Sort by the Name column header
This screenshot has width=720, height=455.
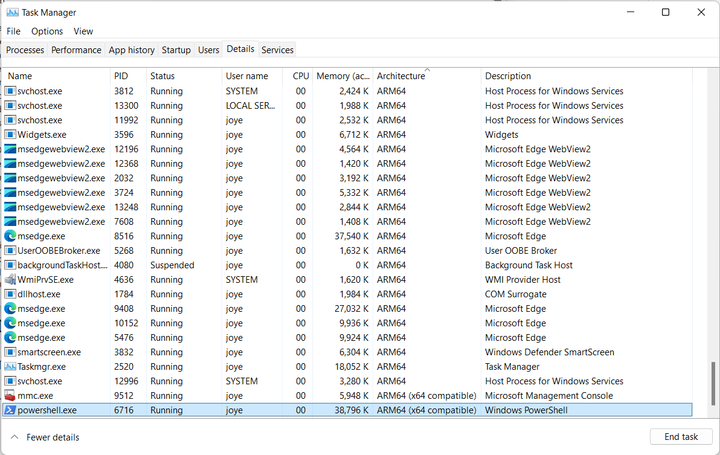(x=56, y=76)
